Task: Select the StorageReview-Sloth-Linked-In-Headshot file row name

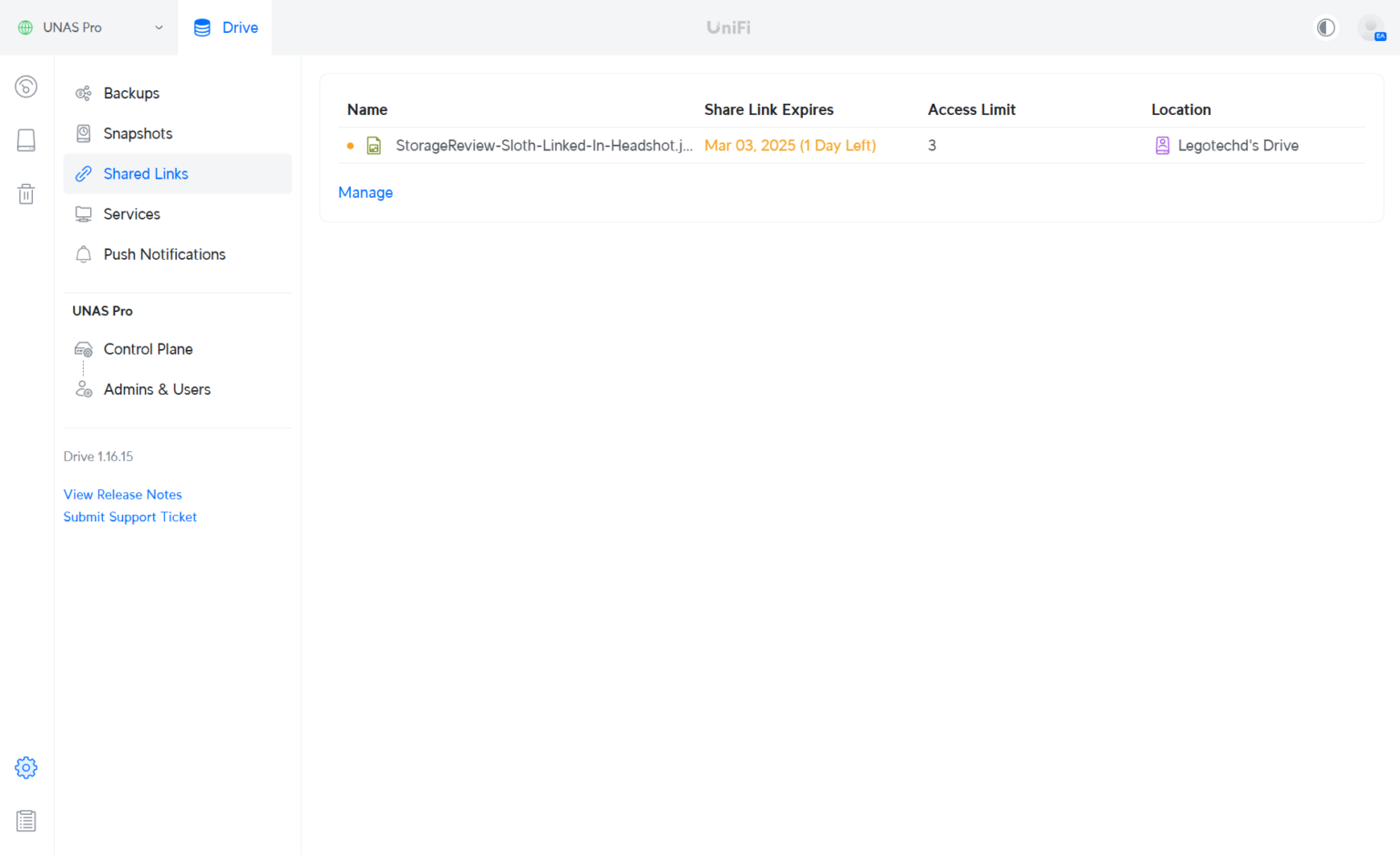Action: (x=544, y=146)
